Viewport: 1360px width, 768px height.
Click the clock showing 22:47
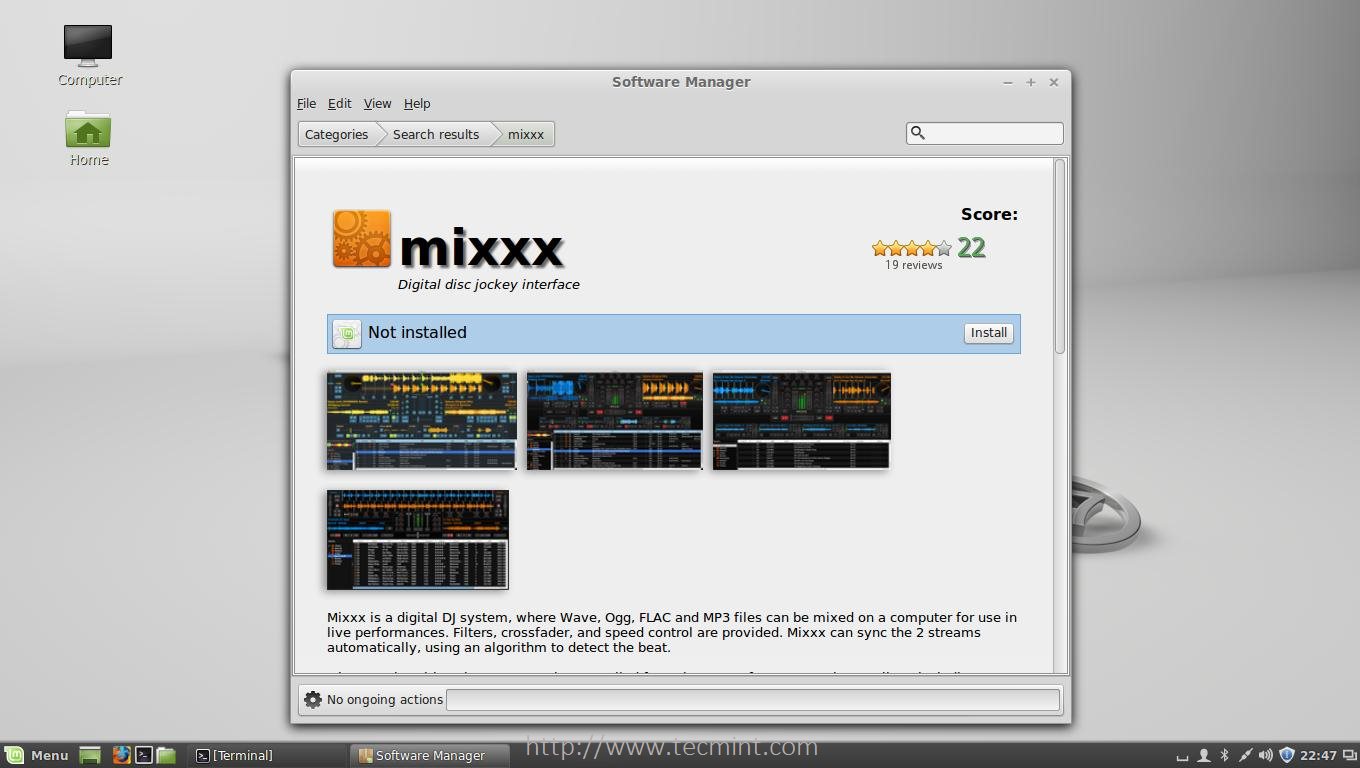[1319, 755]
